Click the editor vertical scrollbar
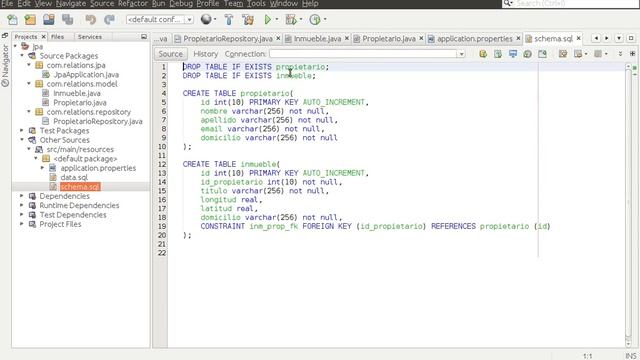Image resolution: width=640 pixels, height=360 pixels. [629, 204]
